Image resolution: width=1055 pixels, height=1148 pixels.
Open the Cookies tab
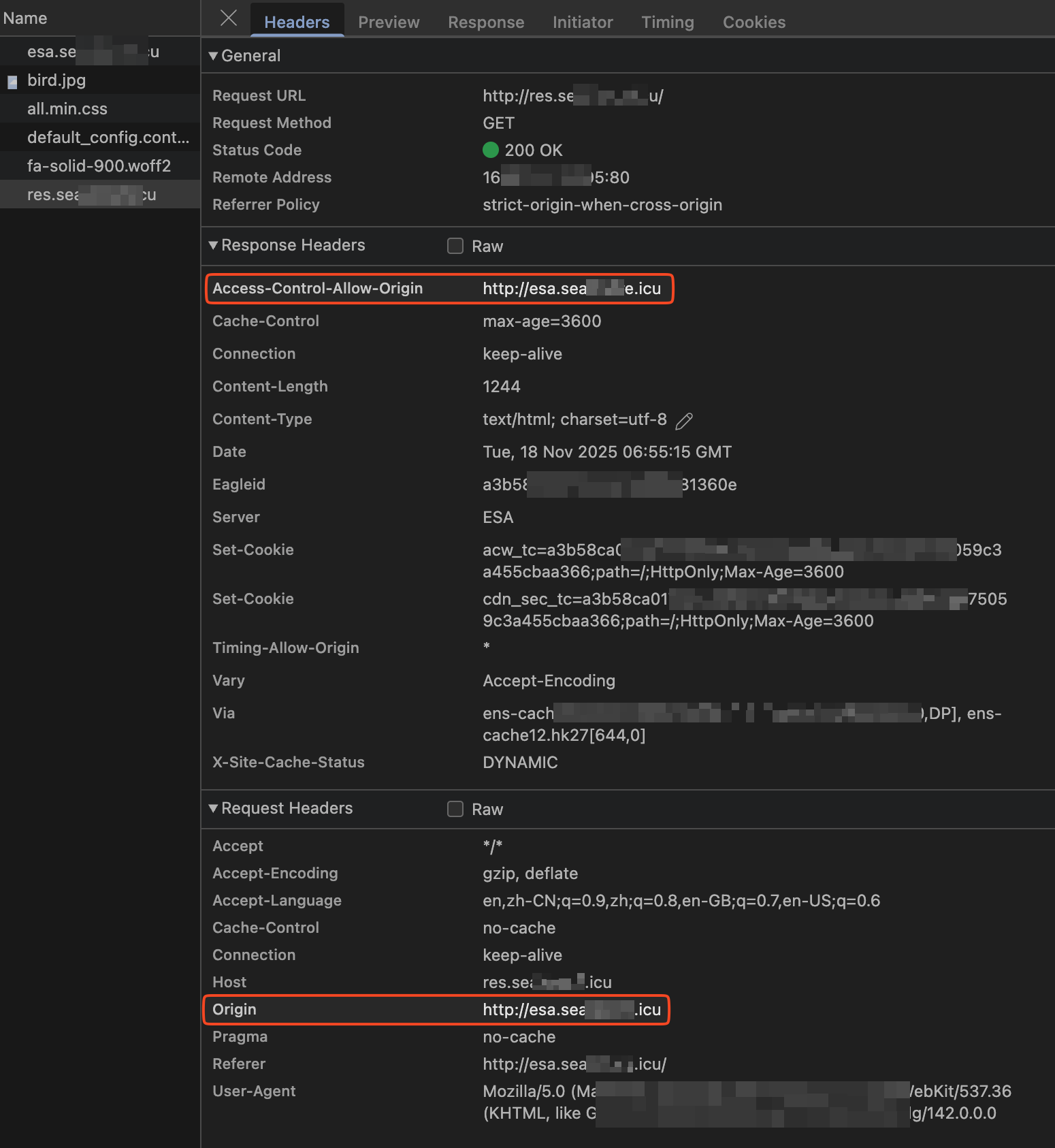click(753, 22)
